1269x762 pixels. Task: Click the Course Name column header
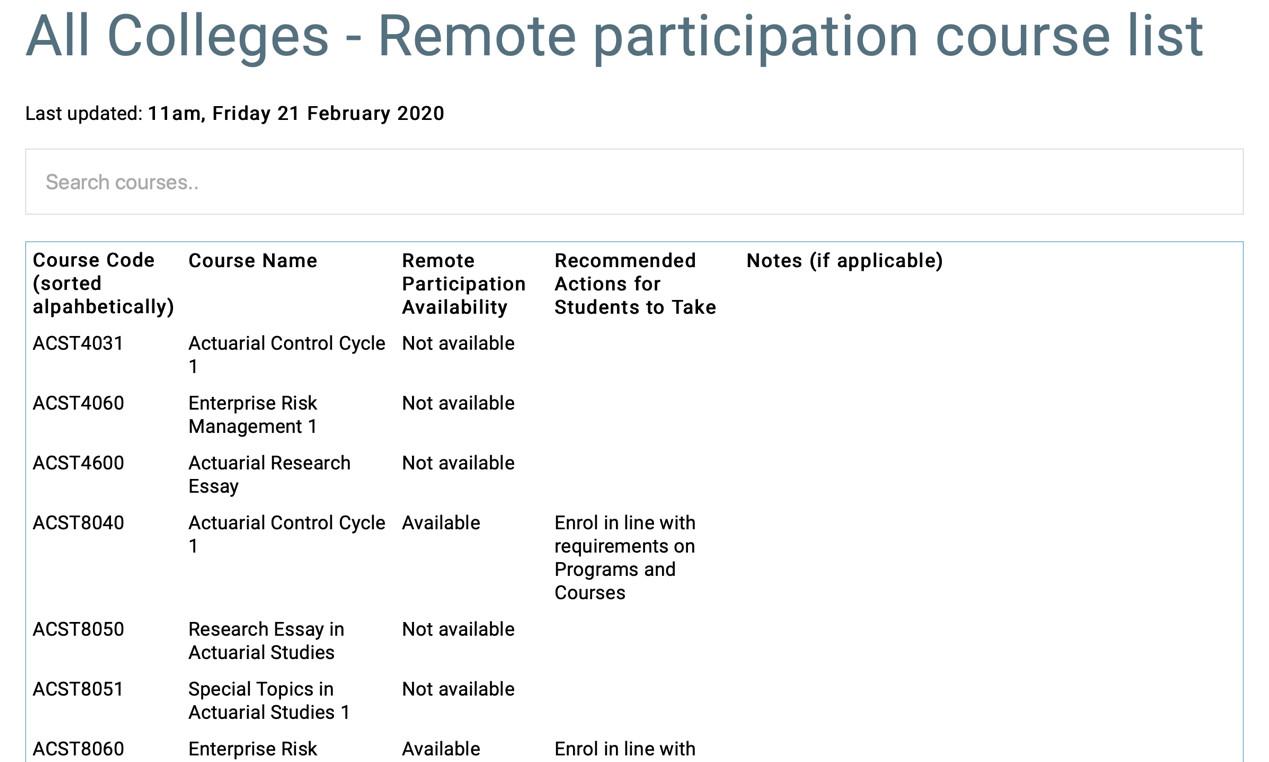point(253,261)
